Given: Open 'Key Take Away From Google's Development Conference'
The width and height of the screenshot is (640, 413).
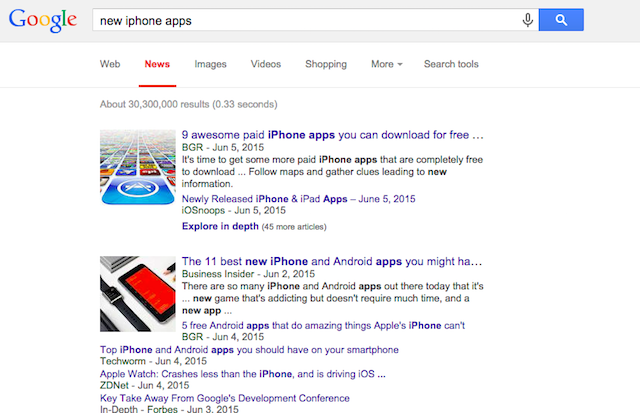Looking at the screenshot, I should coord(224,398).
